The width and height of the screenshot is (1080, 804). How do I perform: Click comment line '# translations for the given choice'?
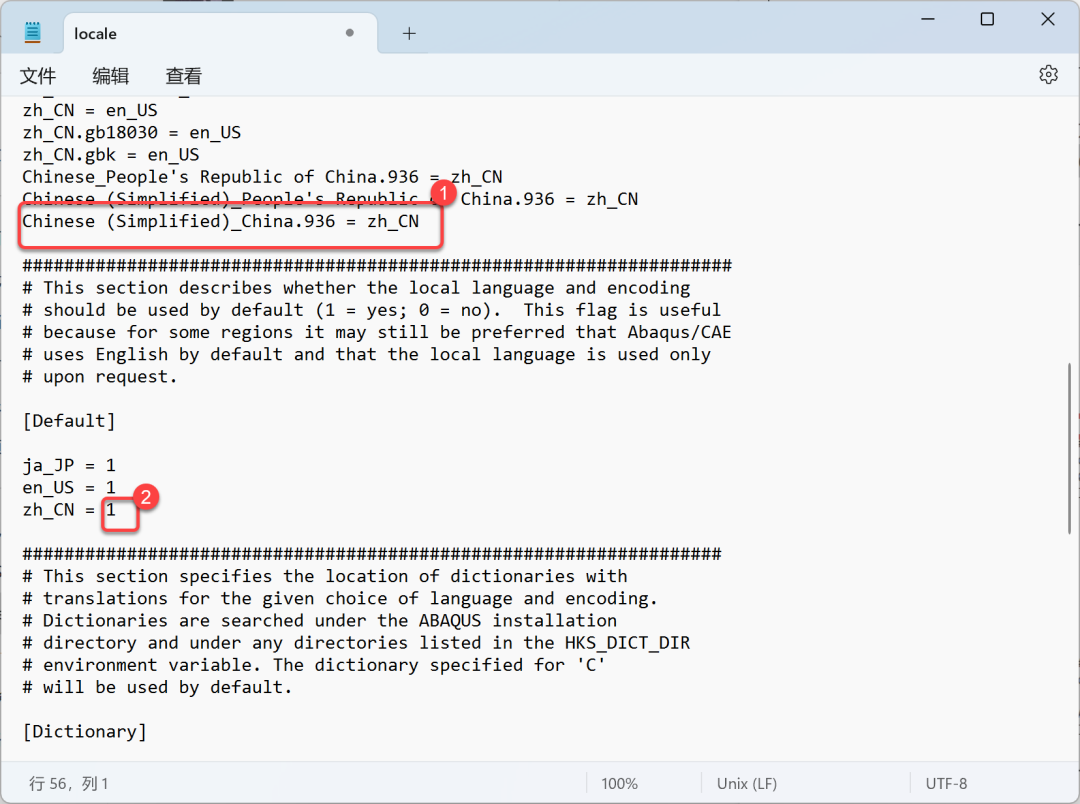tap(340, 598)
